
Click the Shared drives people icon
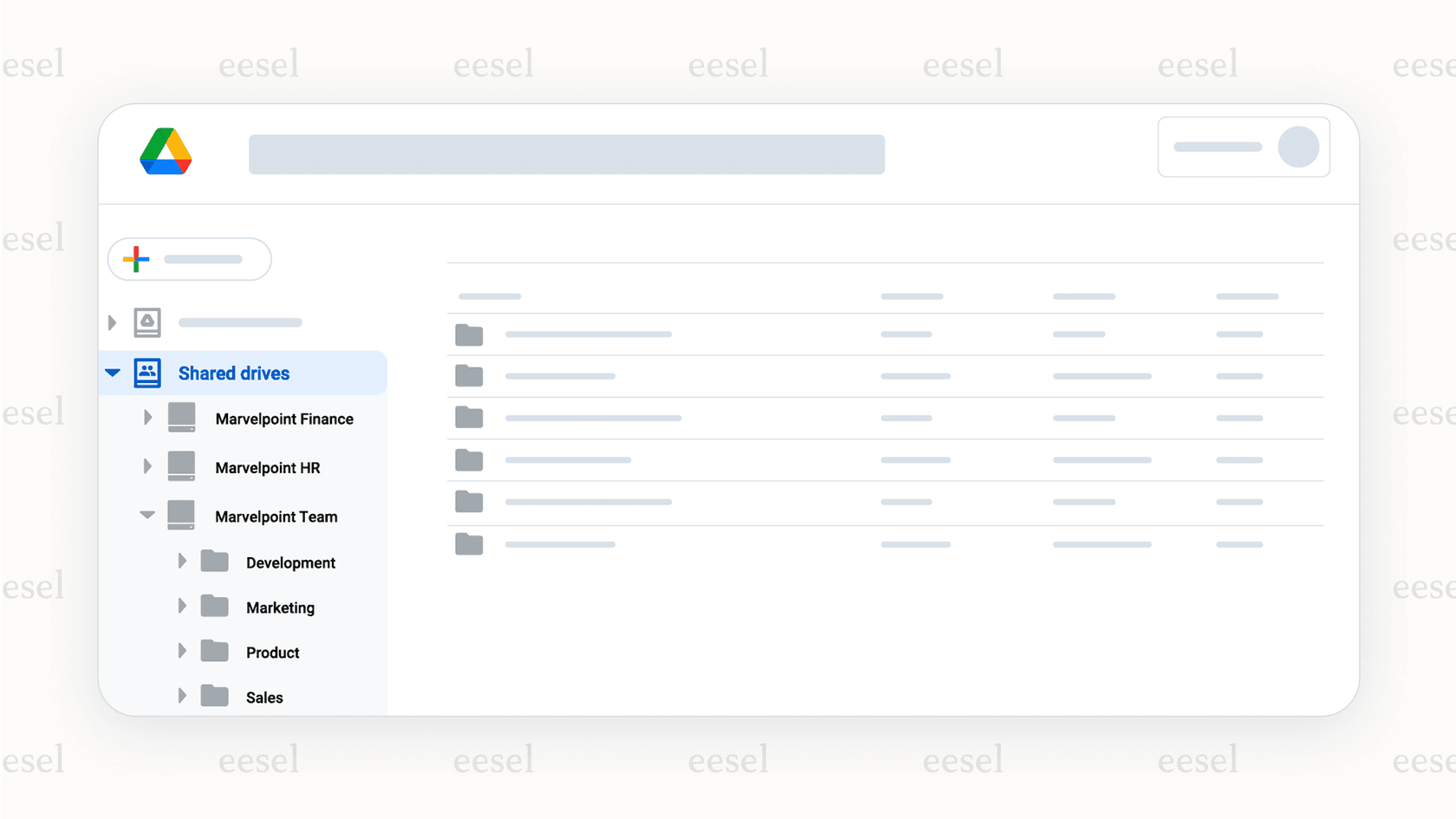point(147,374)
